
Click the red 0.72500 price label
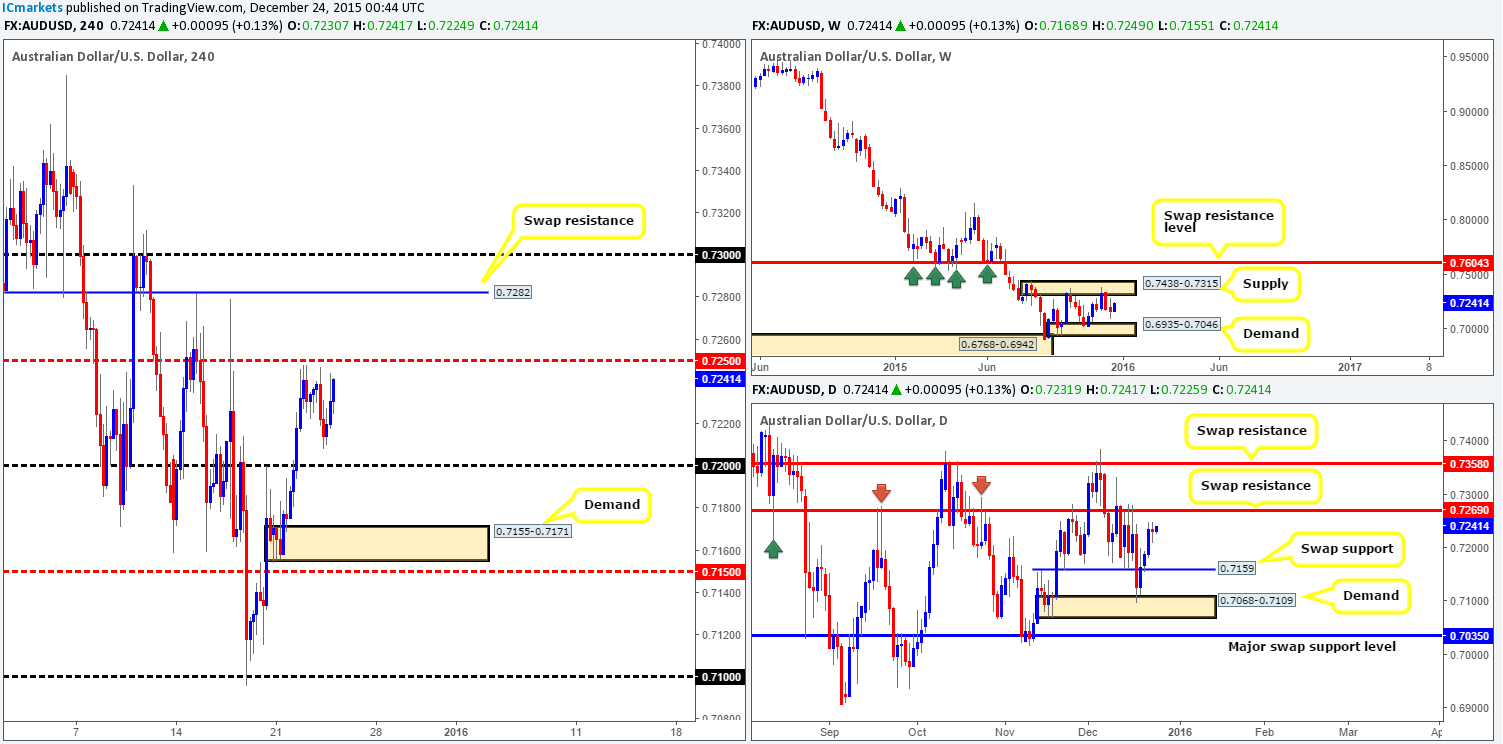click(719, 360)
